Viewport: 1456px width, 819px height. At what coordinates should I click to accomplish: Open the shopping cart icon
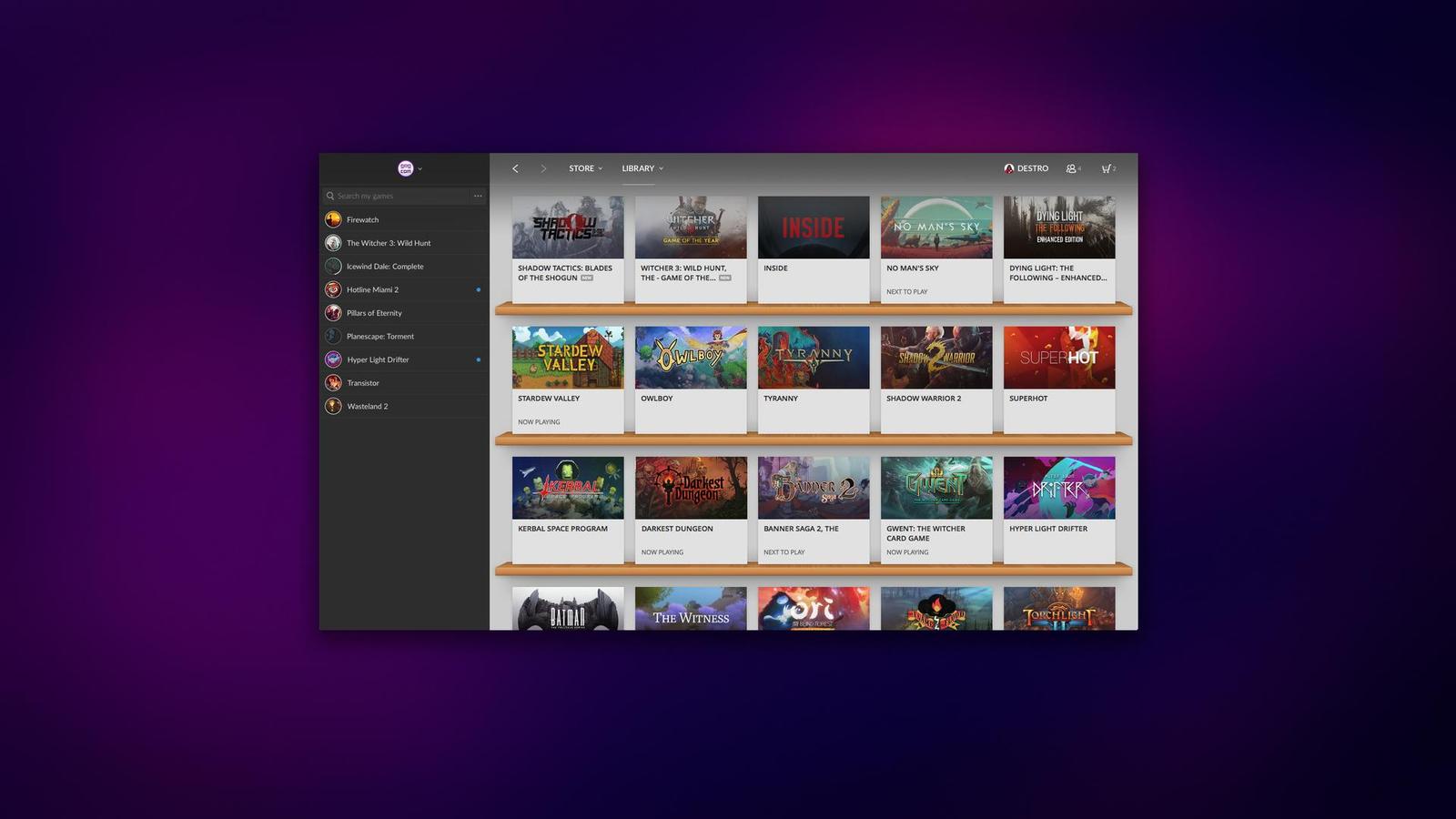[x=1107, y=168]
